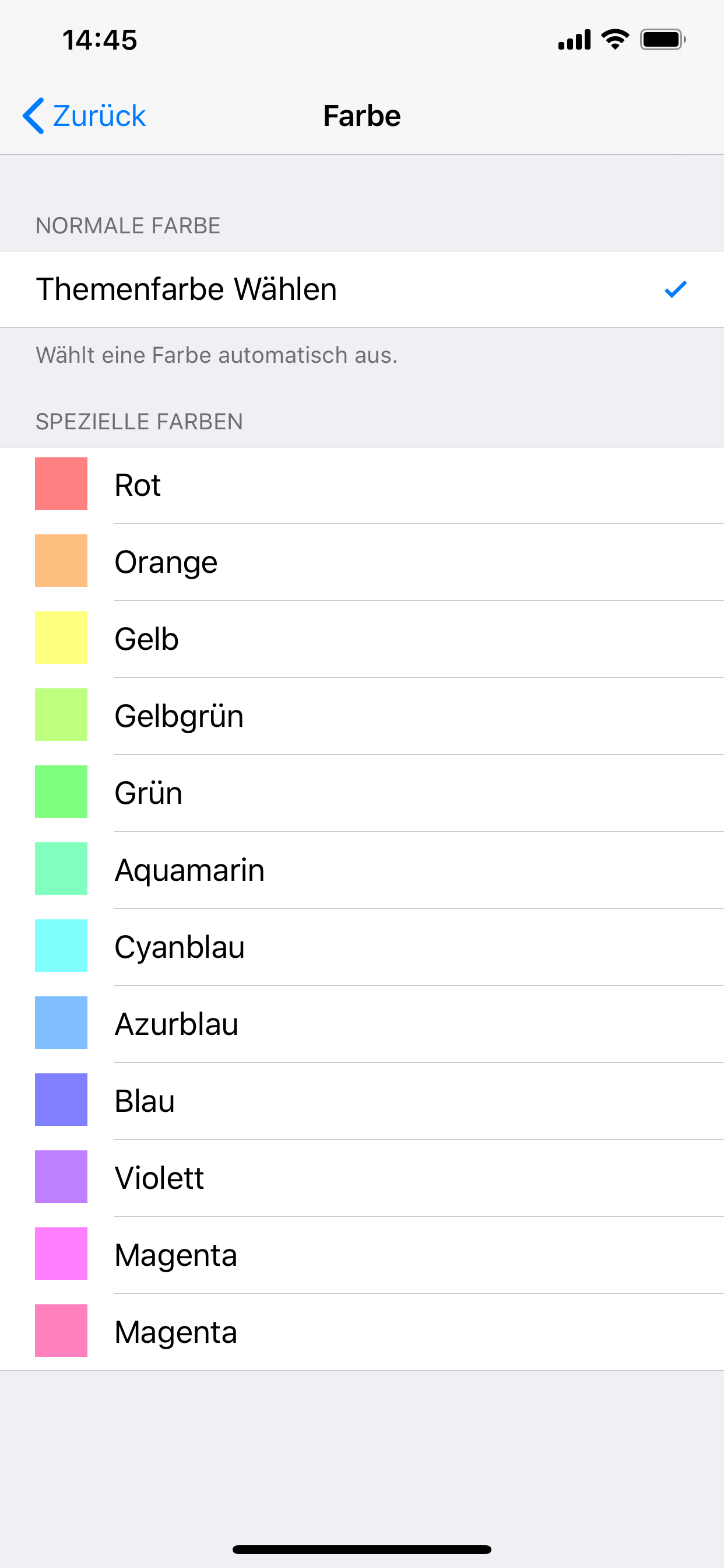Select the Gelbgrün color square
The height and width of the screenshot is (1568, 724).
[x=61, y=715]
